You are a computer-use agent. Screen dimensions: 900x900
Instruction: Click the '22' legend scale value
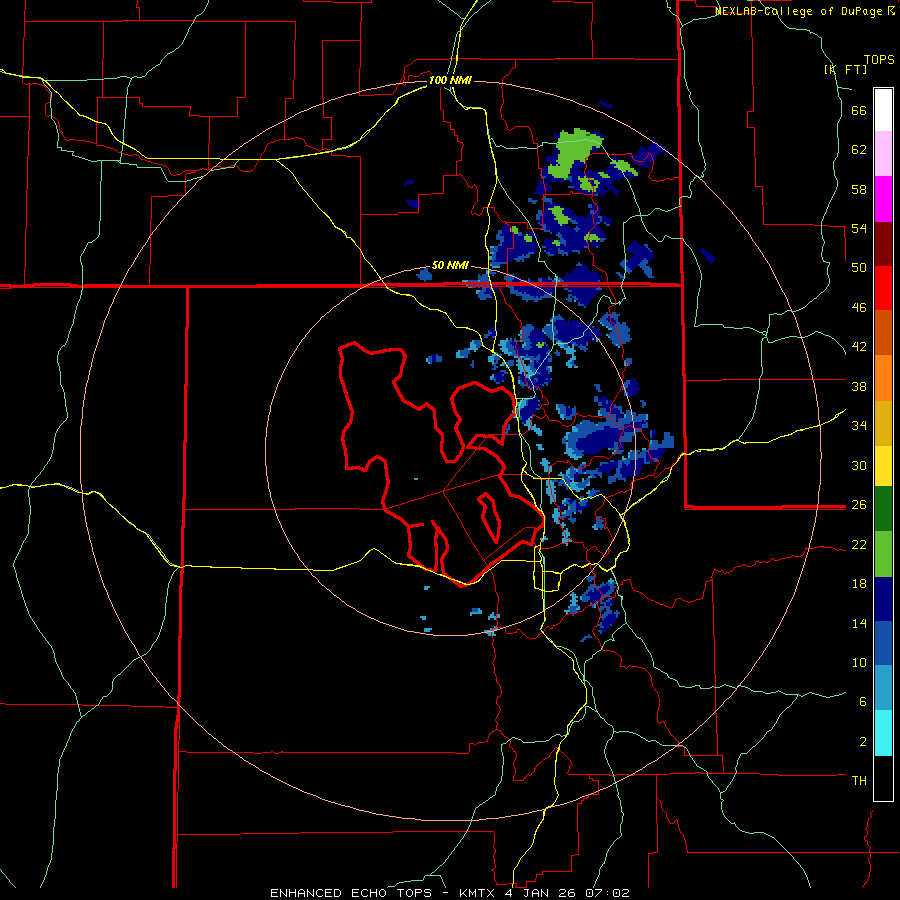[x=859, y=545]
